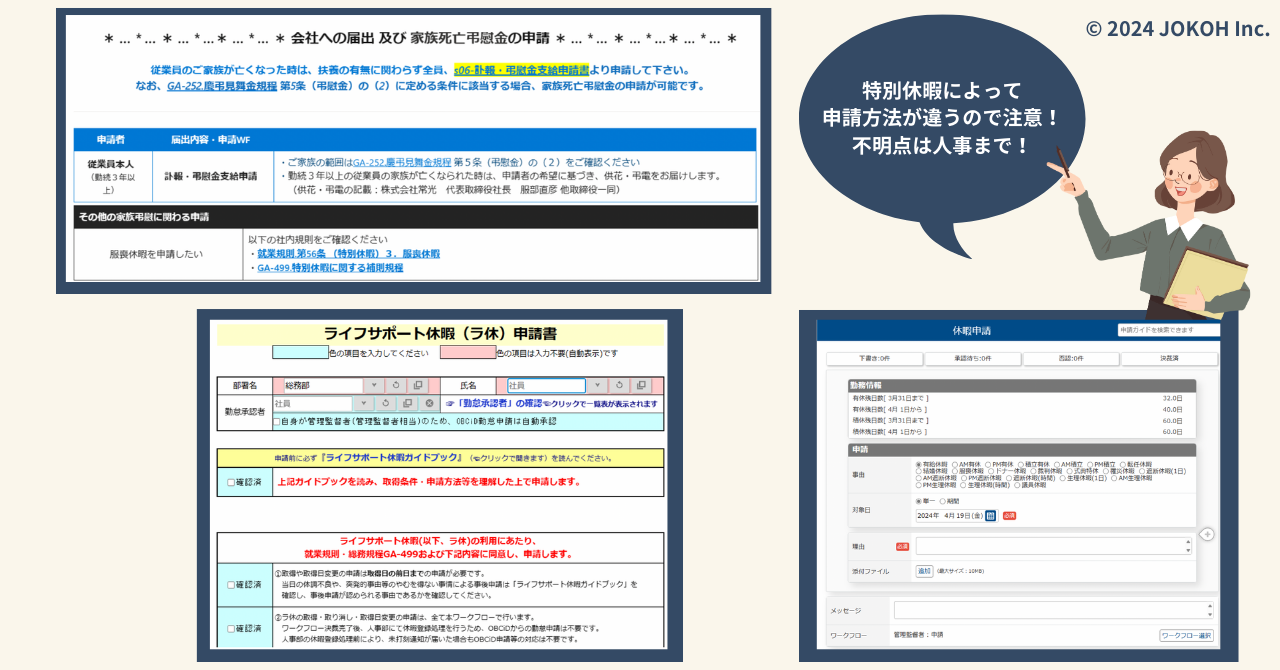Select the 罹災休暇 radio button
This screenshot has width=1280, height=670.
[1106, 471]
